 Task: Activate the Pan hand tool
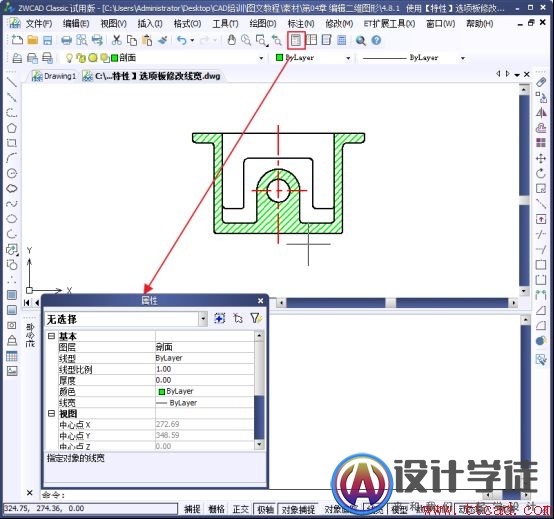tap(231, 40)
